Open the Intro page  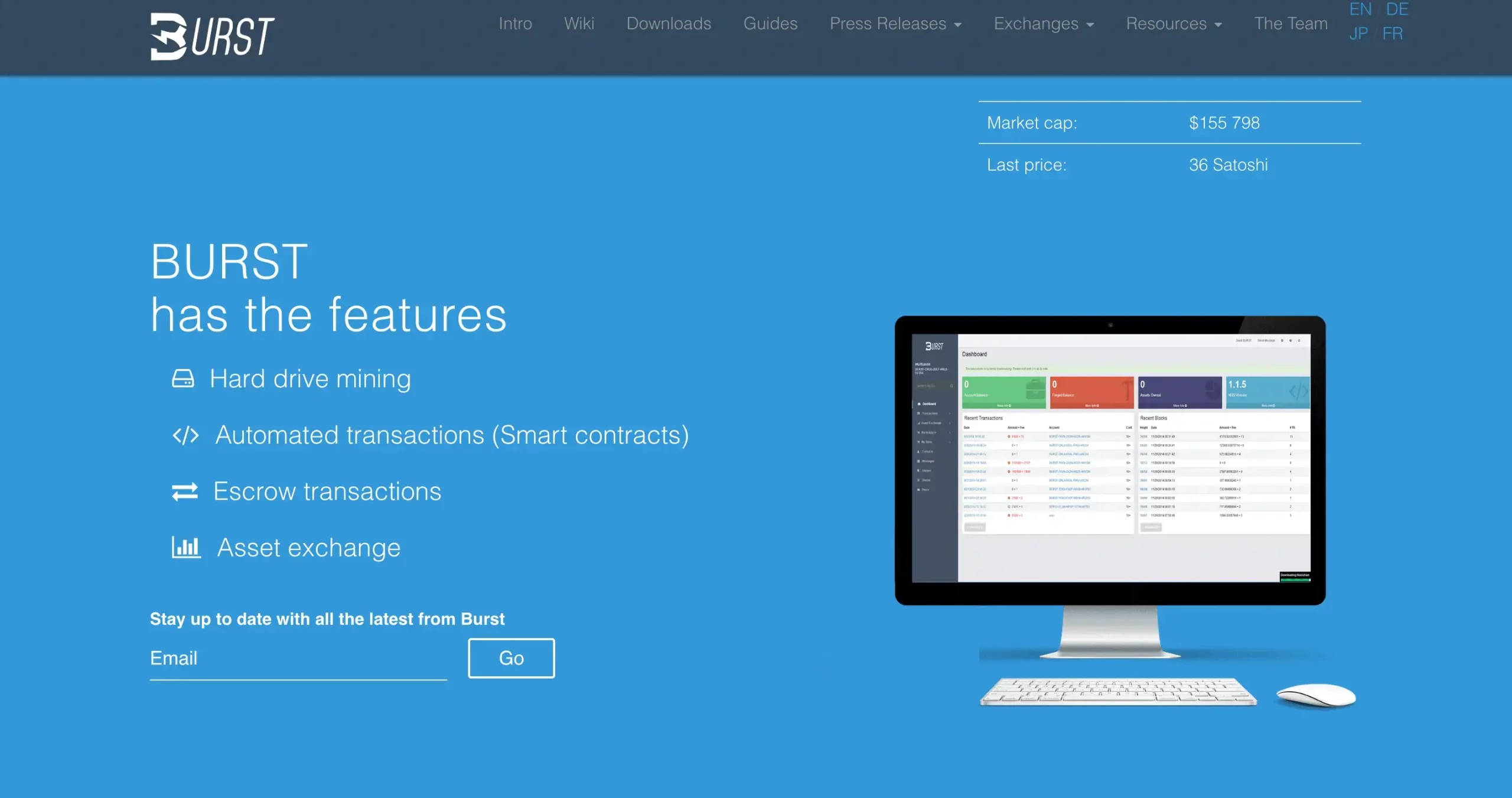coord(515,23)
